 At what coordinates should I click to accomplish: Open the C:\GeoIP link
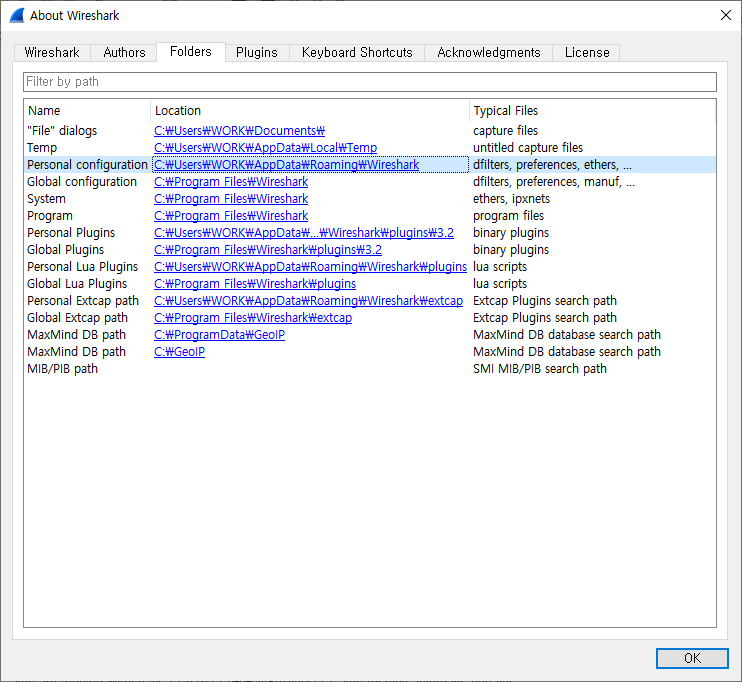point(179,352)
